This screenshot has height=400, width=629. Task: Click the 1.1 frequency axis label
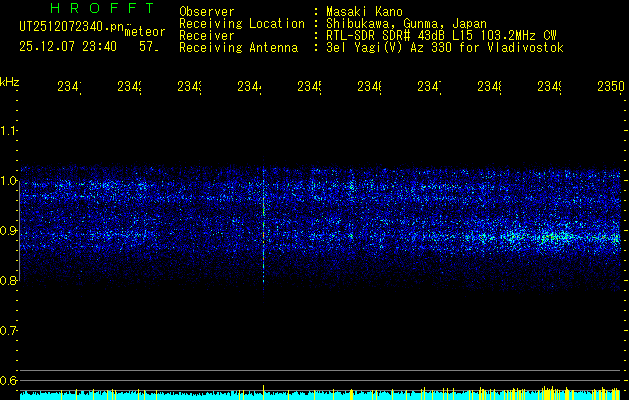pos(8,130)
